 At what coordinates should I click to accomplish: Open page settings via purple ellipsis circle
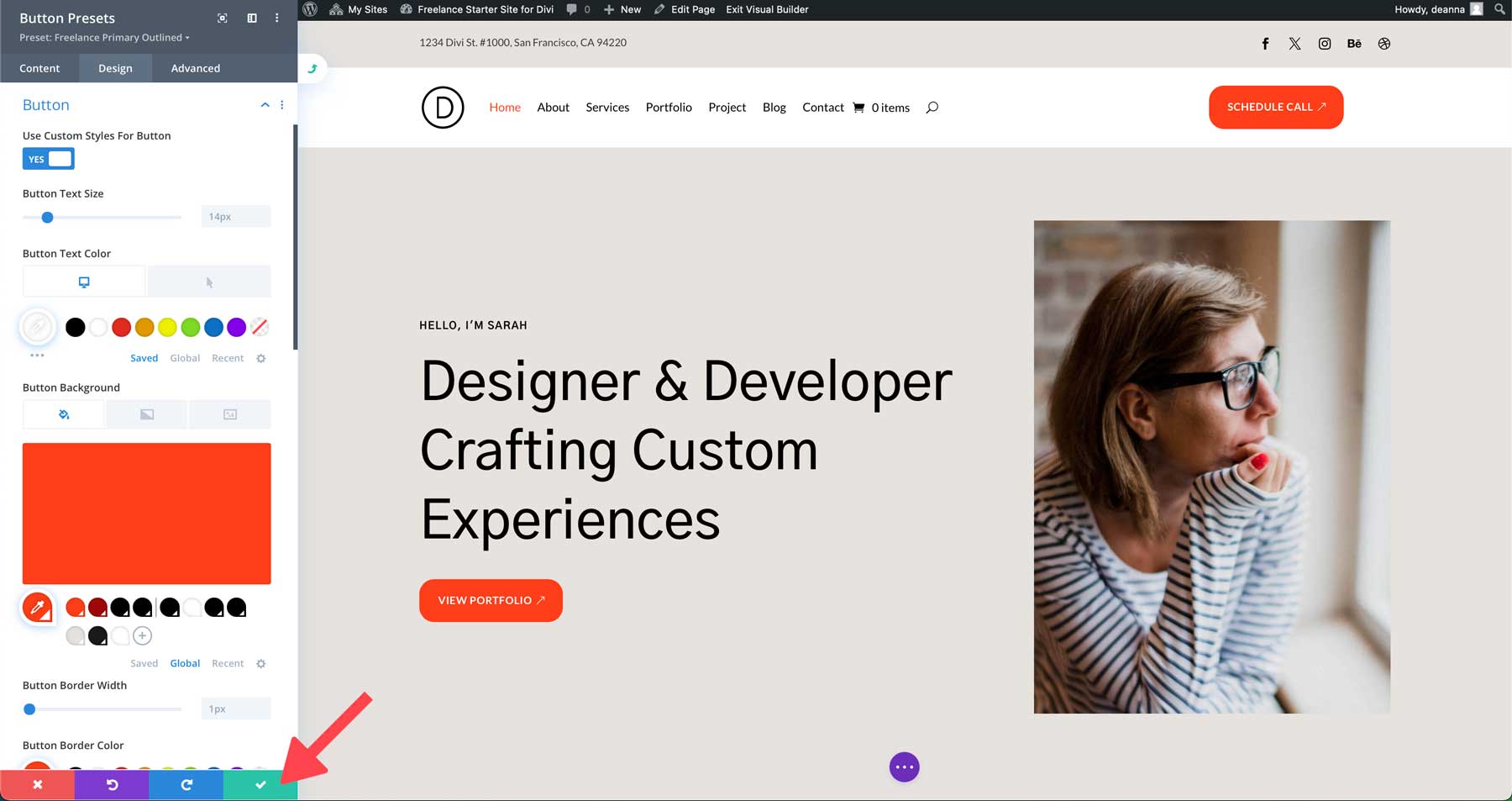[904, 767]
